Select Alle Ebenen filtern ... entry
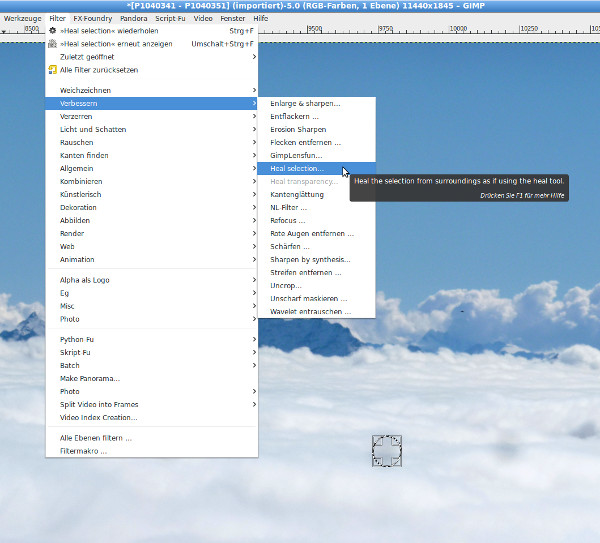Screen dimensions: 600x543 tap(152, 438)
